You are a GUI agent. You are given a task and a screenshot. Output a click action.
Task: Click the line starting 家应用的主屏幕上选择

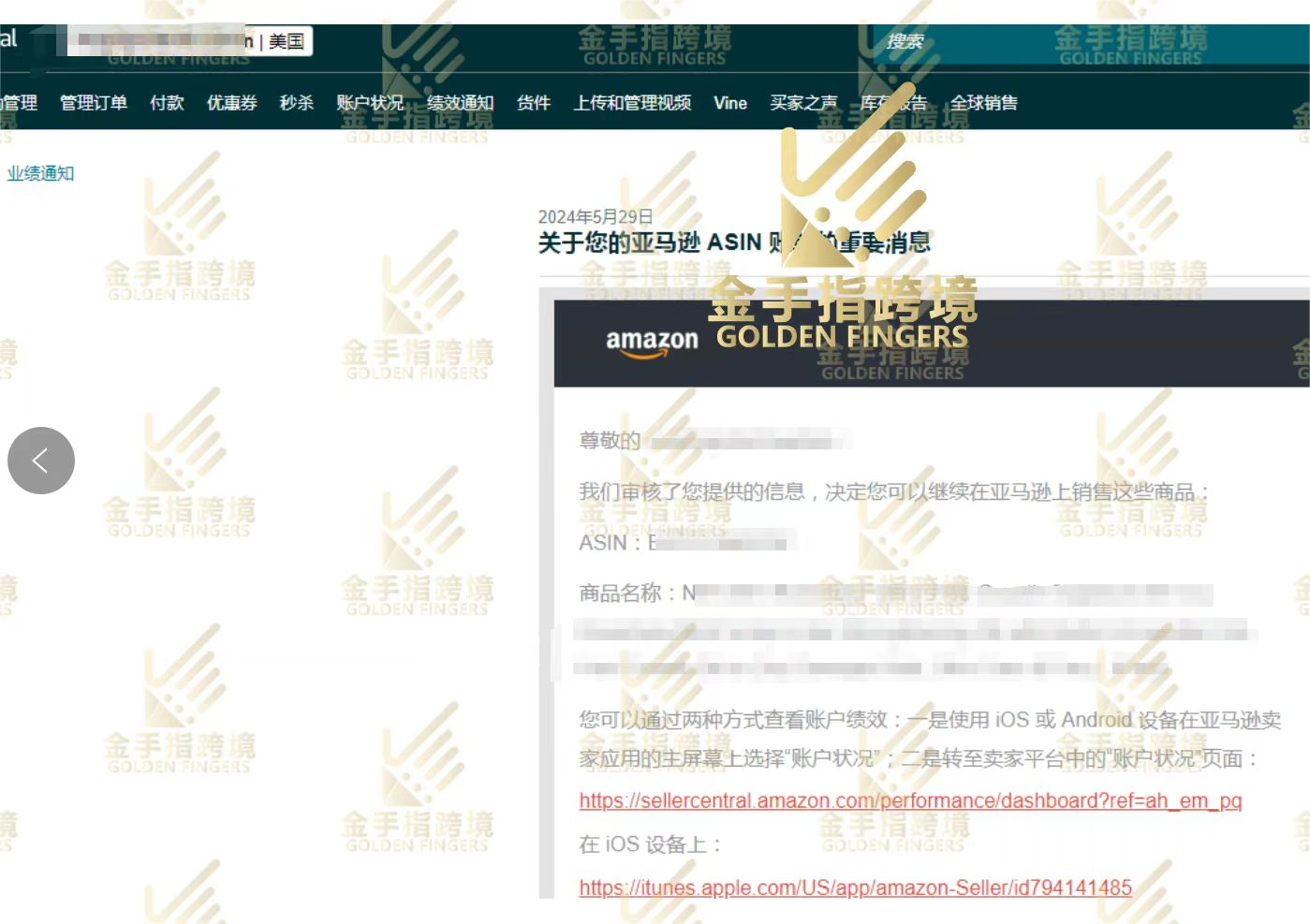(x=918, y=758)
